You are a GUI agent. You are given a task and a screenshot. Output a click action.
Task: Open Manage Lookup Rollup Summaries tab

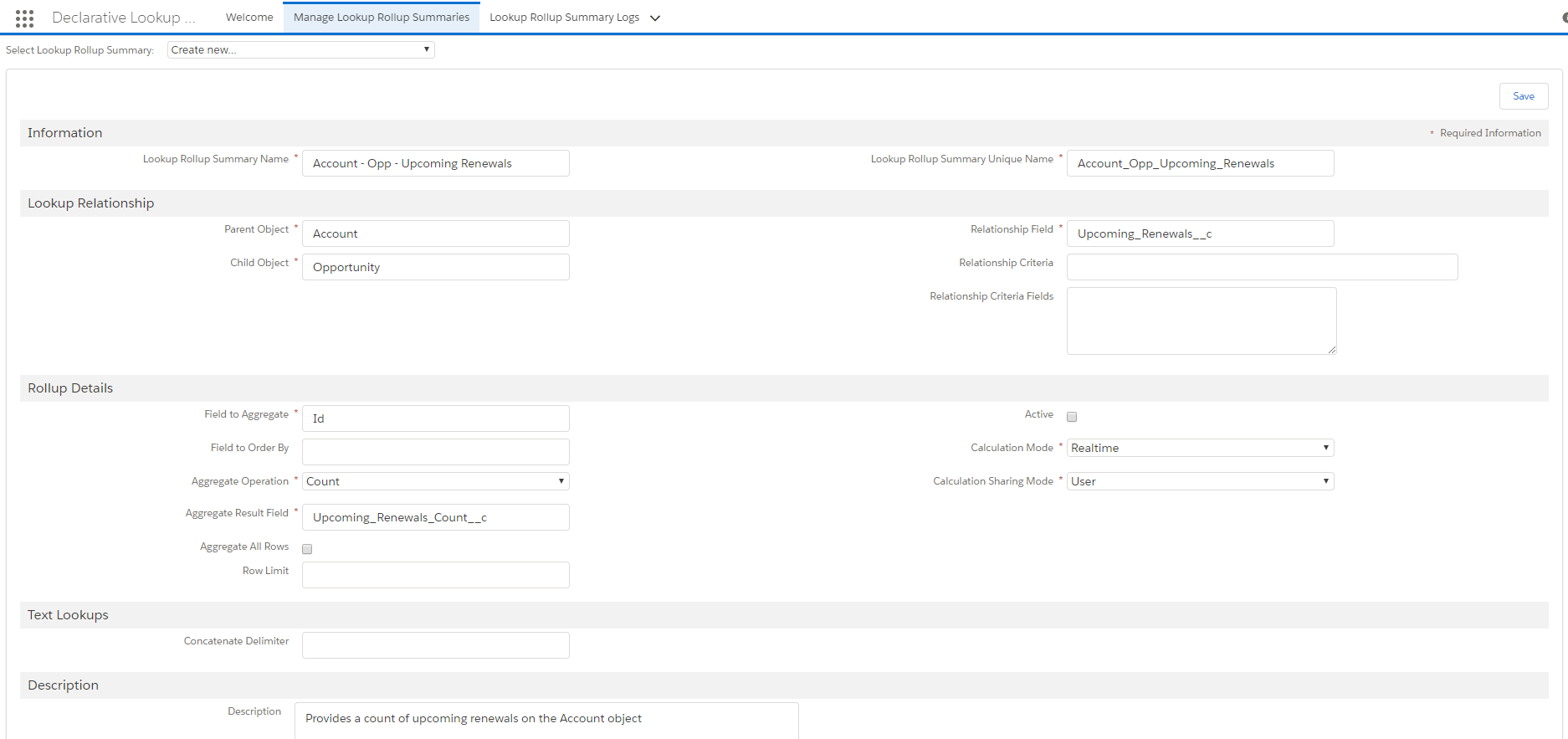(x=382, y=18)
